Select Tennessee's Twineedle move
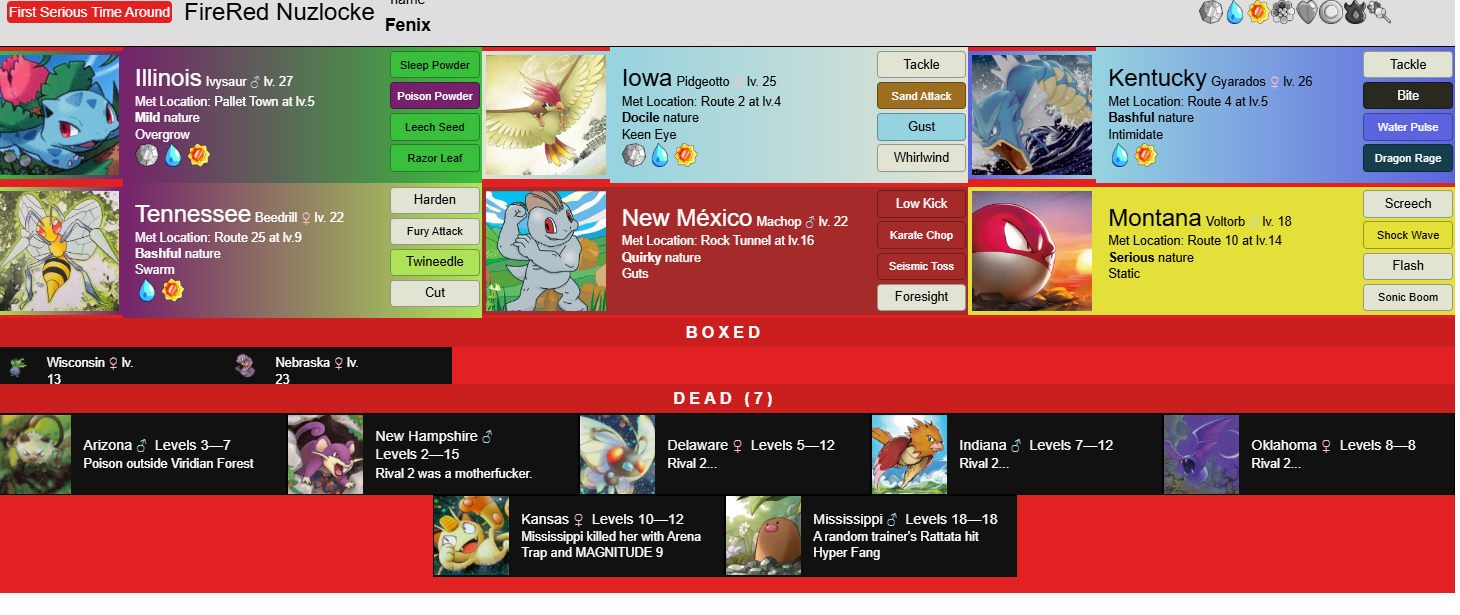 click(x=435, y=262)
